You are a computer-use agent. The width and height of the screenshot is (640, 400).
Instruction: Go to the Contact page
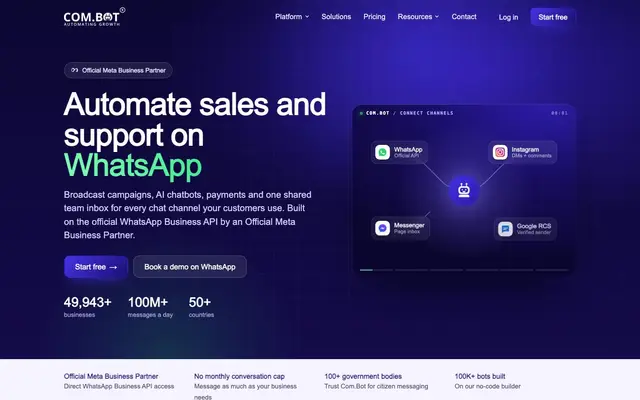point(464,17)
